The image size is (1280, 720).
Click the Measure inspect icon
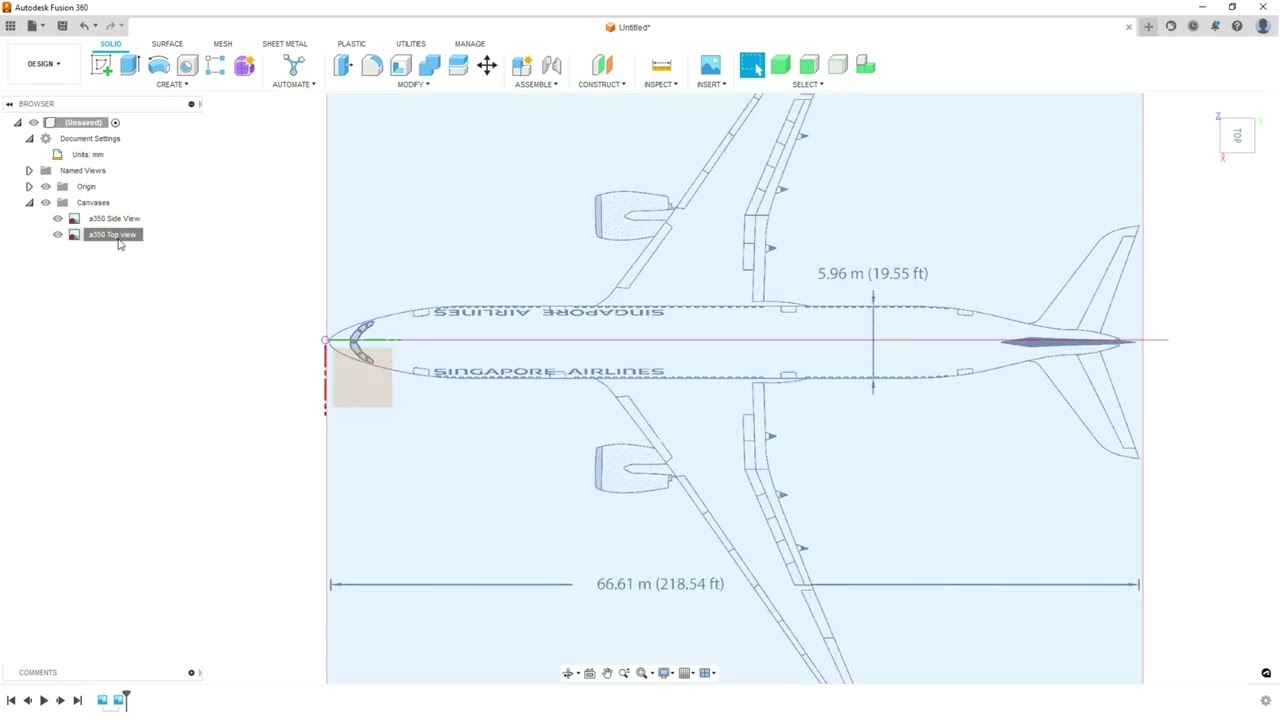click(661, 65)
